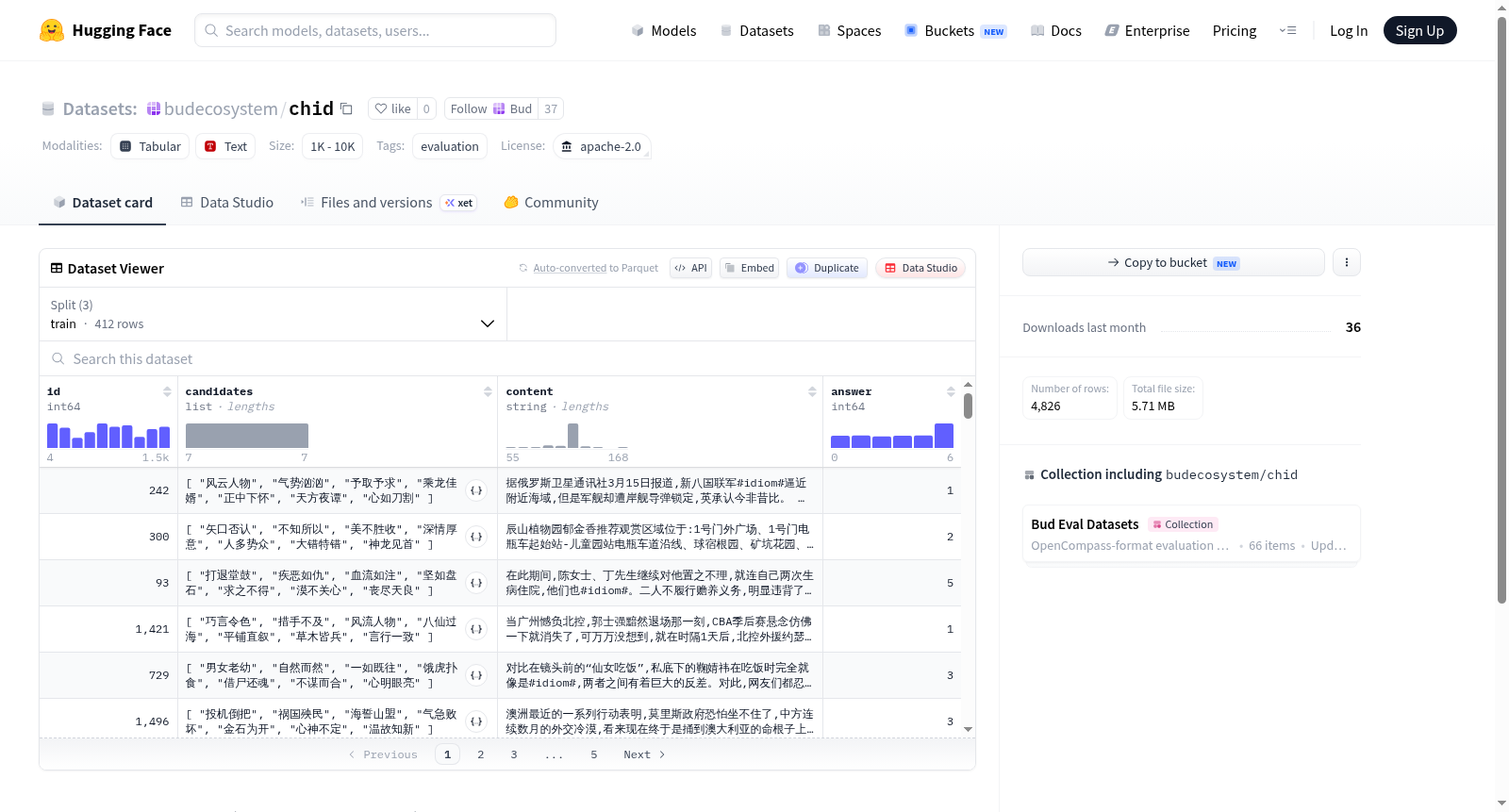
Task: Jump to page 2 of the table
Action: tap(481, 754)
